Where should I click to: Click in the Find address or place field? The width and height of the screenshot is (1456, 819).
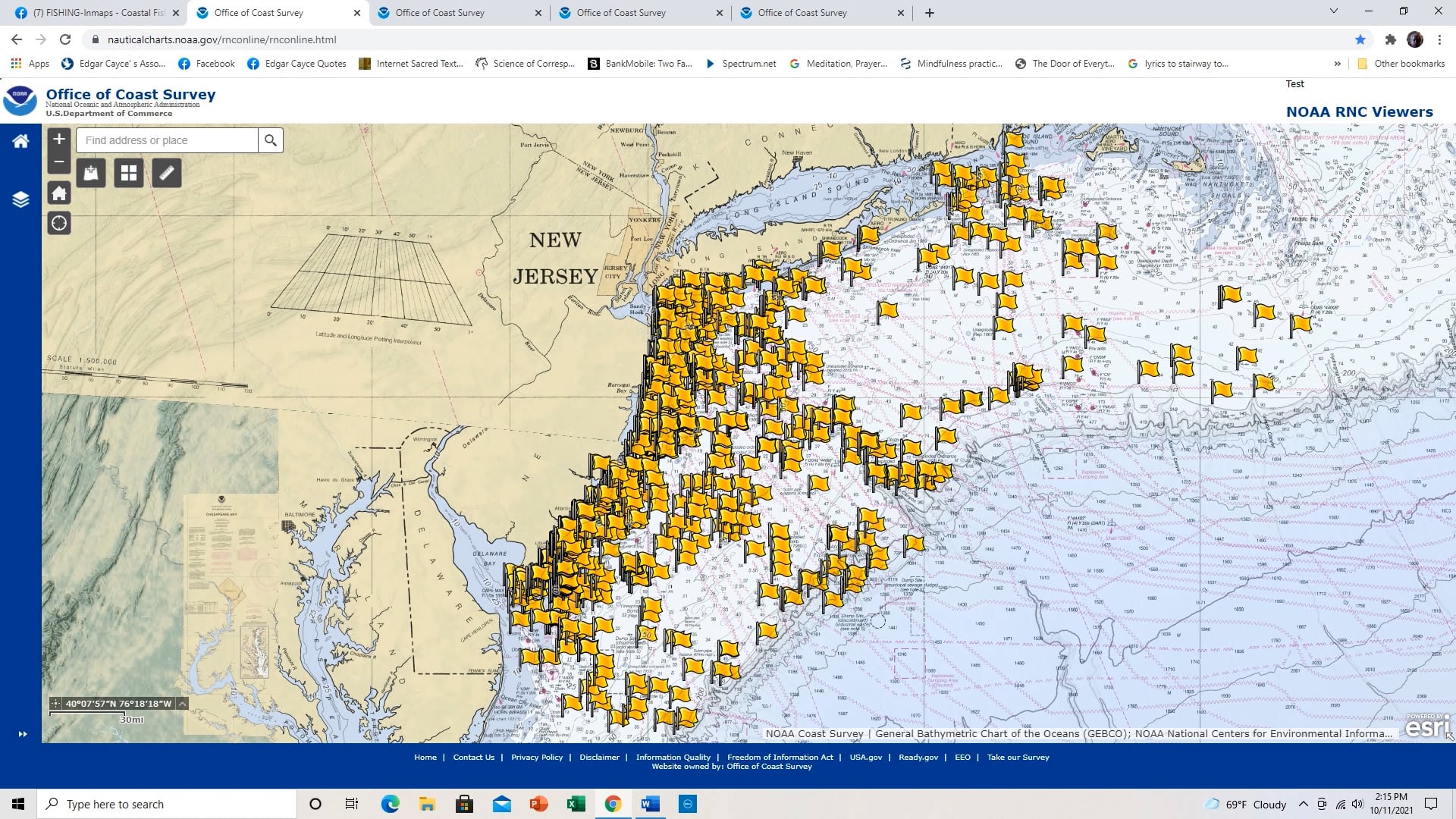point(167,140)
